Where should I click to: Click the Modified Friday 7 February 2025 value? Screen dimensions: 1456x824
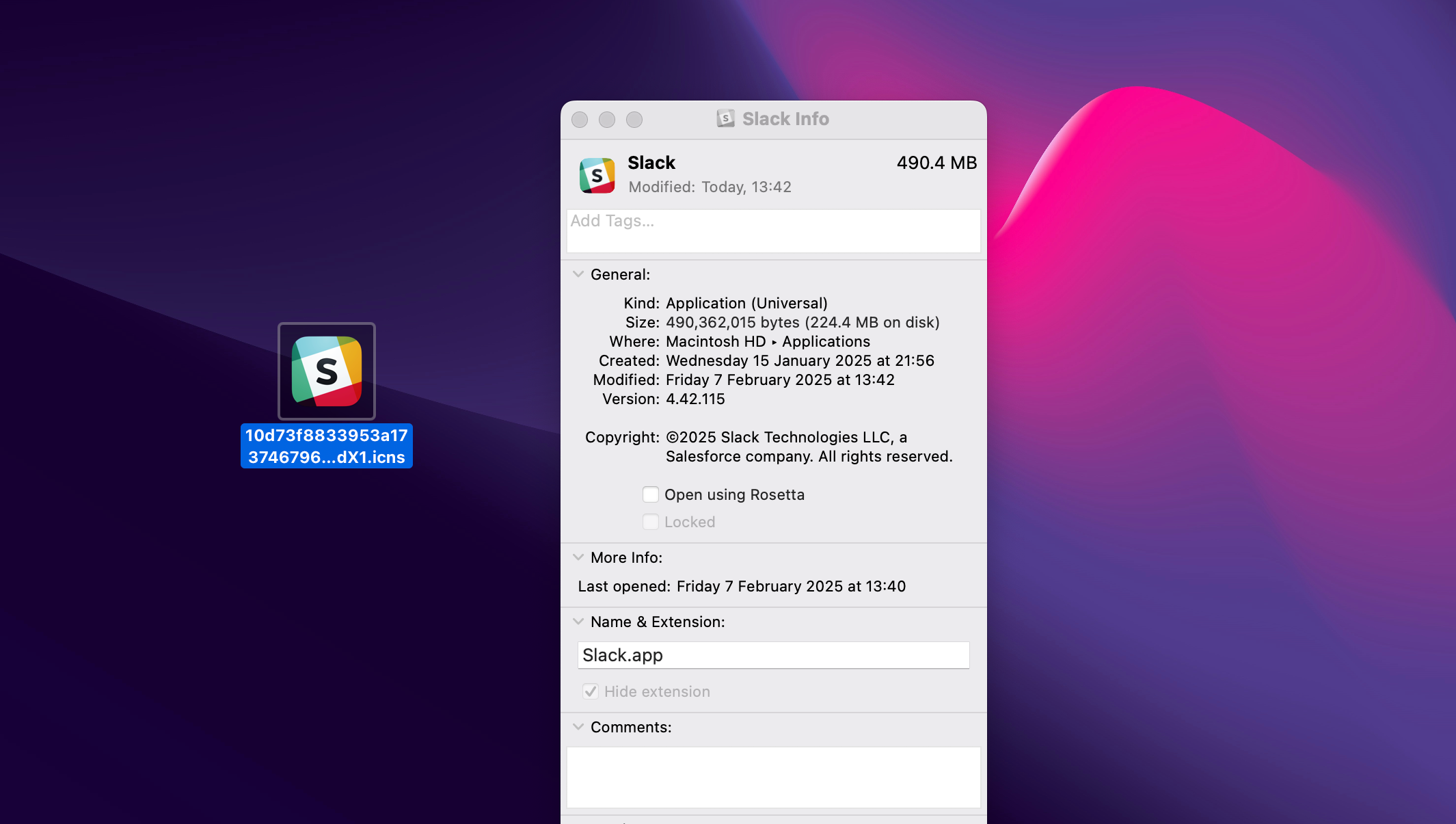click(780, 380)
